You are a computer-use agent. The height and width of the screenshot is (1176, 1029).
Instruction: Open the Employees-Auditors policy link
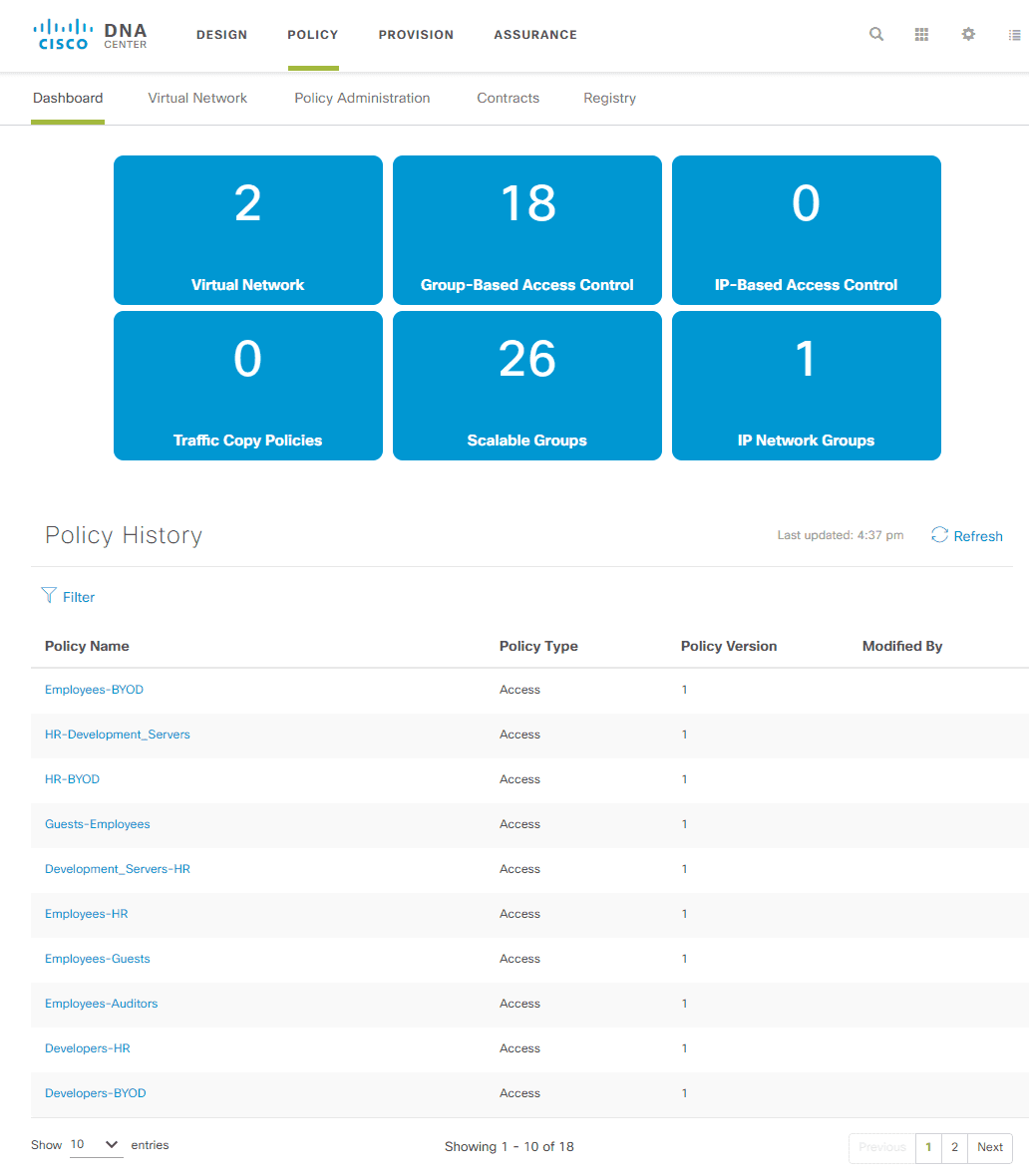[x=102, y=1004]
